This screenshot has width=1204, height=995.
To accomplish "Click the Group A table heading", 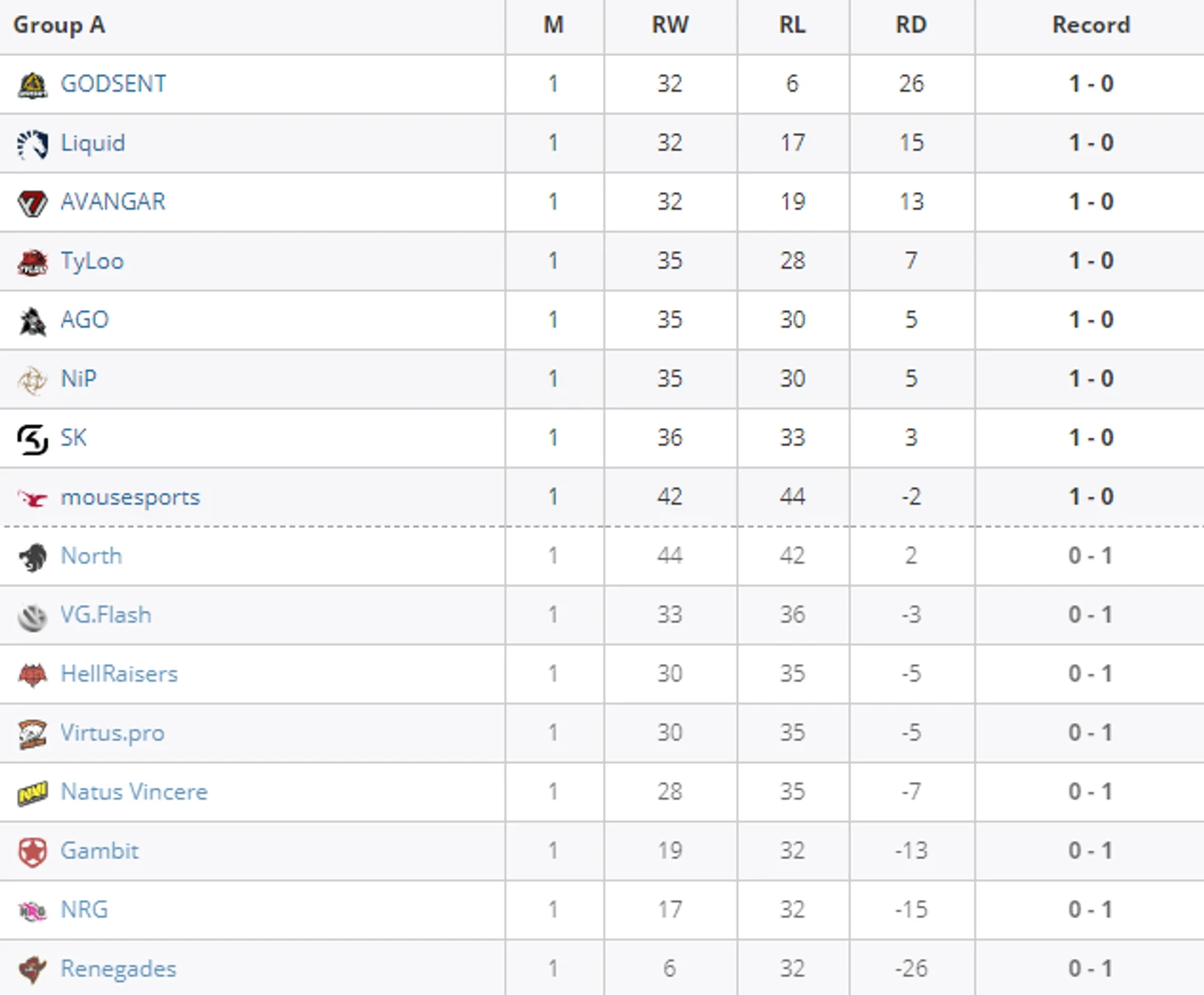I will (x=59, y=25).
